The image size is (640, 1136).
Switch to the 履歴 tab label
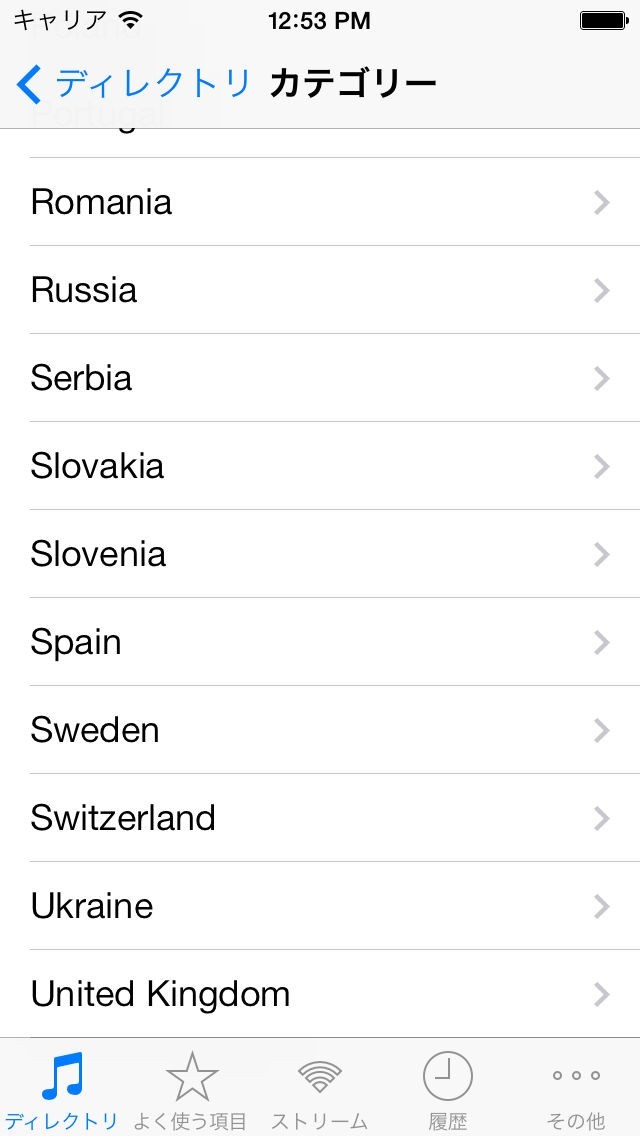click(447, 1121)
